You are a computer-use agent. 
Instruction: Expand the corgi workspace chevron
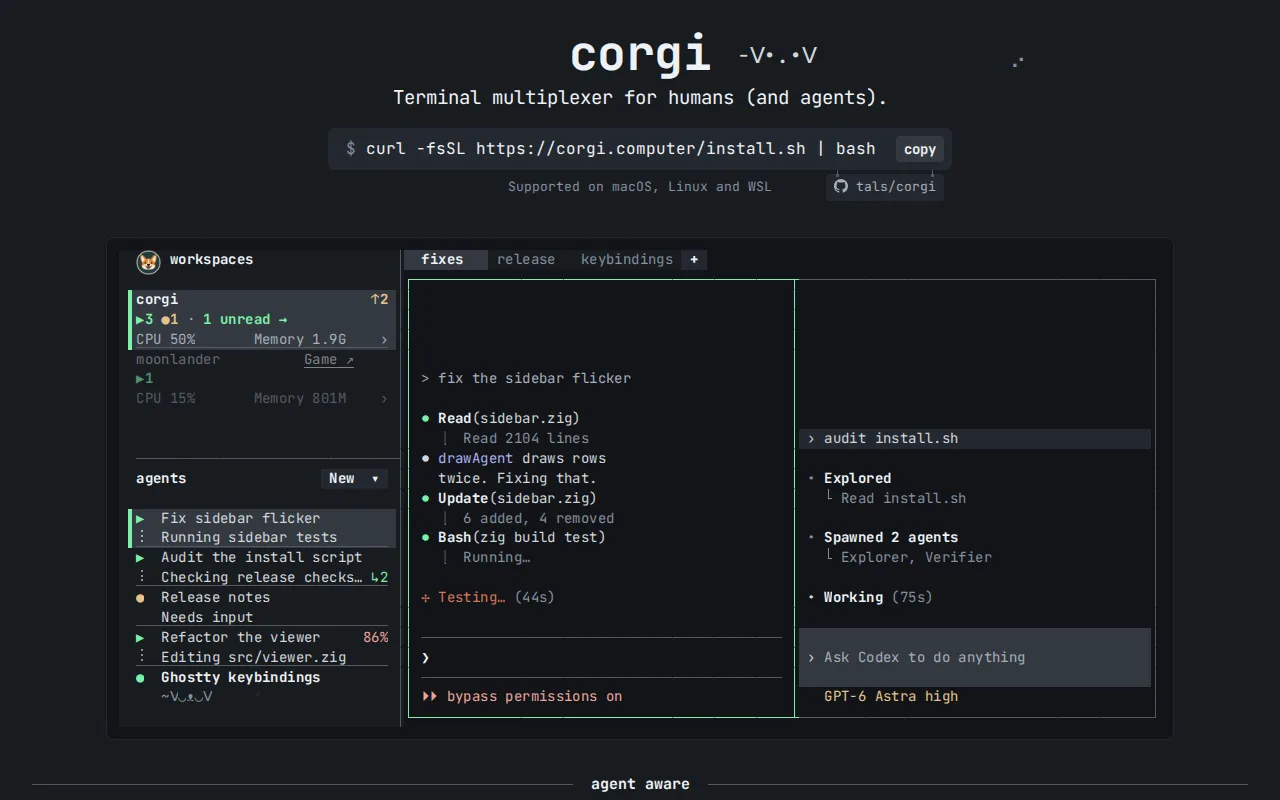point(384,340)
